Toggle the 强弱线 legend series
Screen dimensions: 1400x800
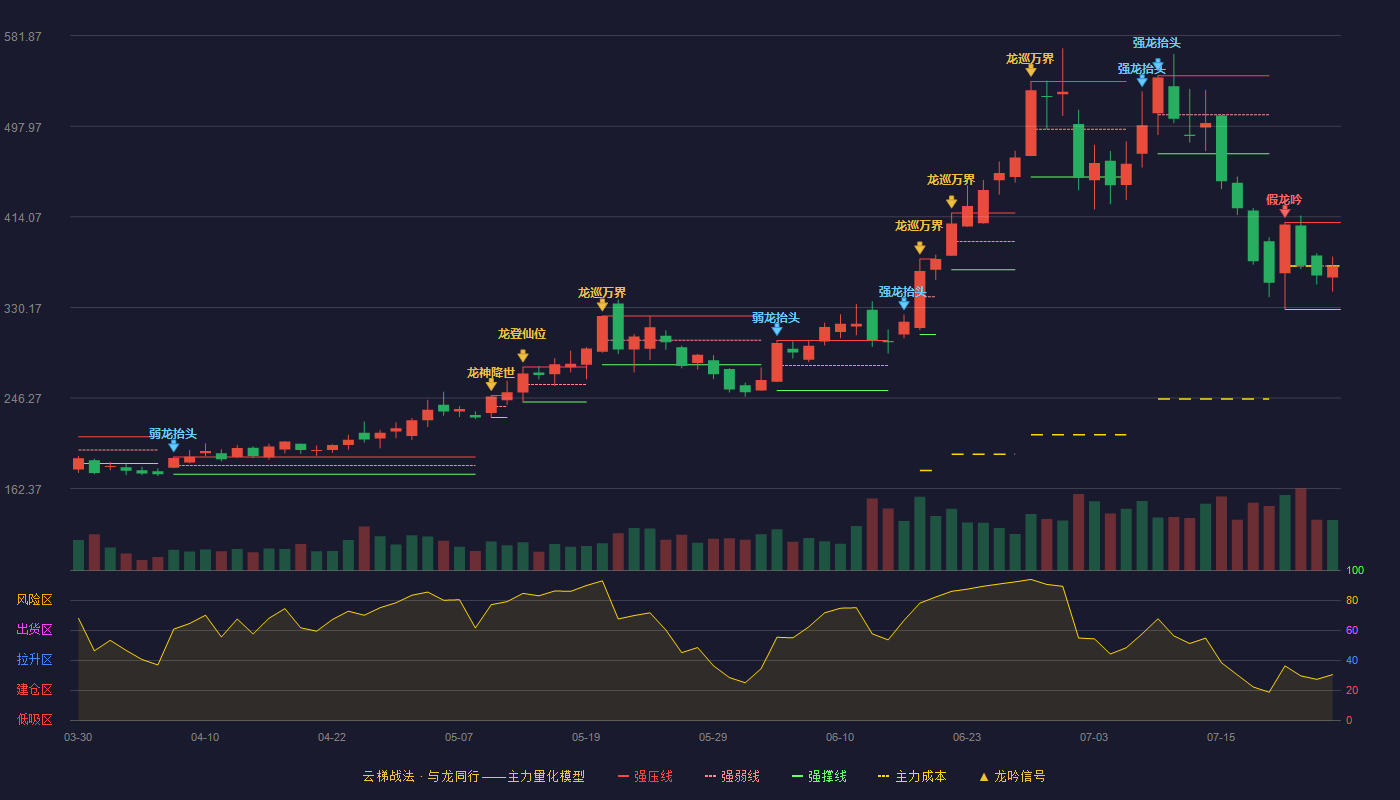click(732, 777)
